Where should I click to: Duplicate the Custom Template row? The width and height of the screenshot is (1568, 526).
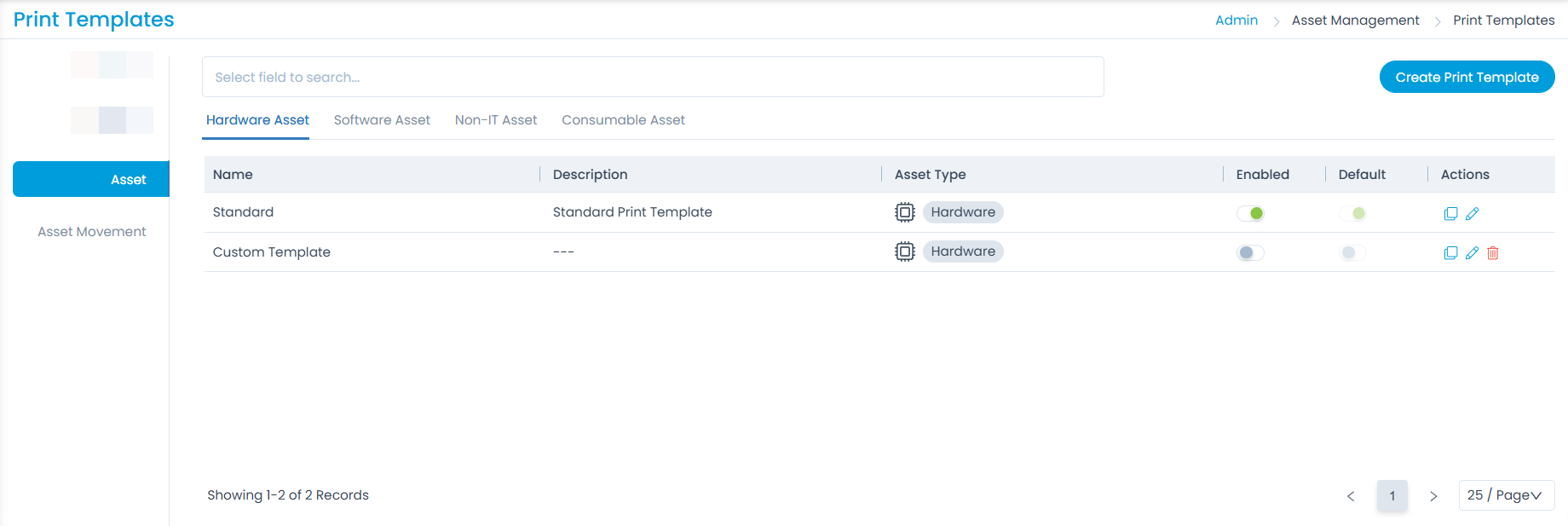click(x=1450, y=253)
